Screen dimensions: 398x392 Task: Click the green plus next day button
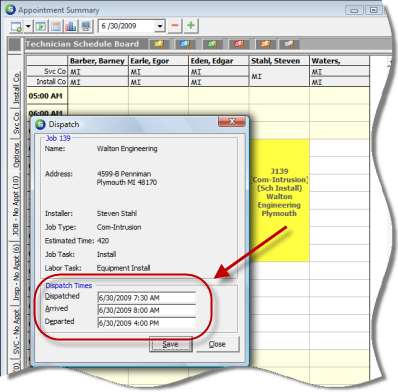coord(191,26)
